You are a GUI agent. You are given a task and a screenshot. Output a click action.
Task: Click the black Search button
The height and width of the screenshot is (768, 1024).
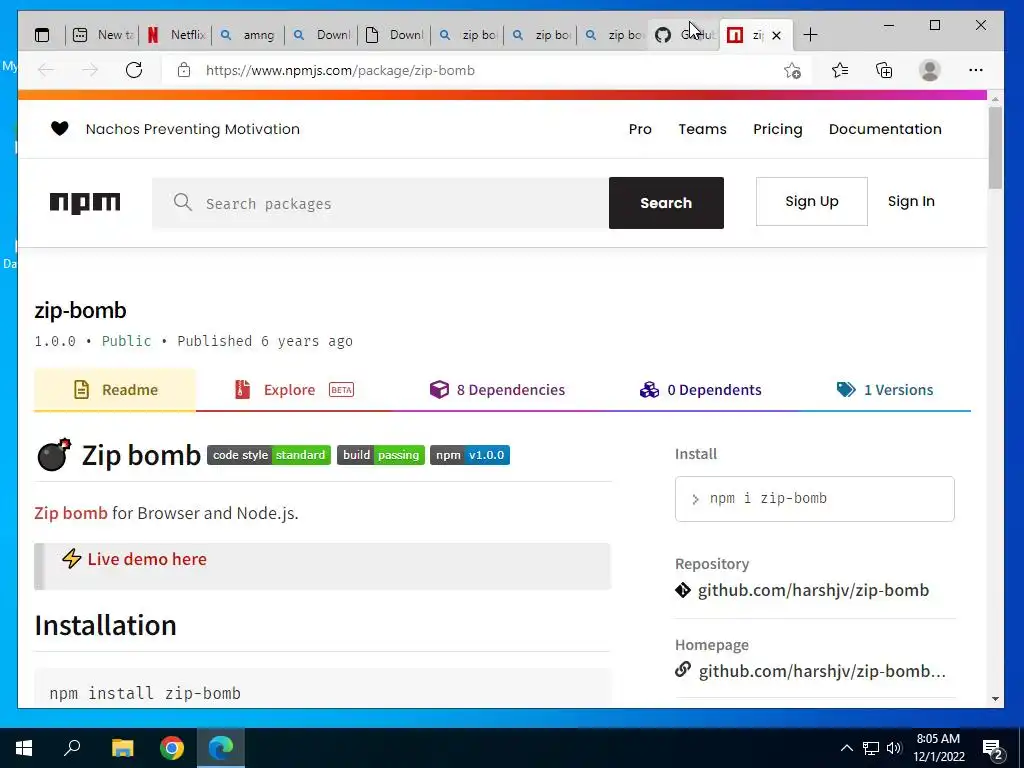(666, 203)
